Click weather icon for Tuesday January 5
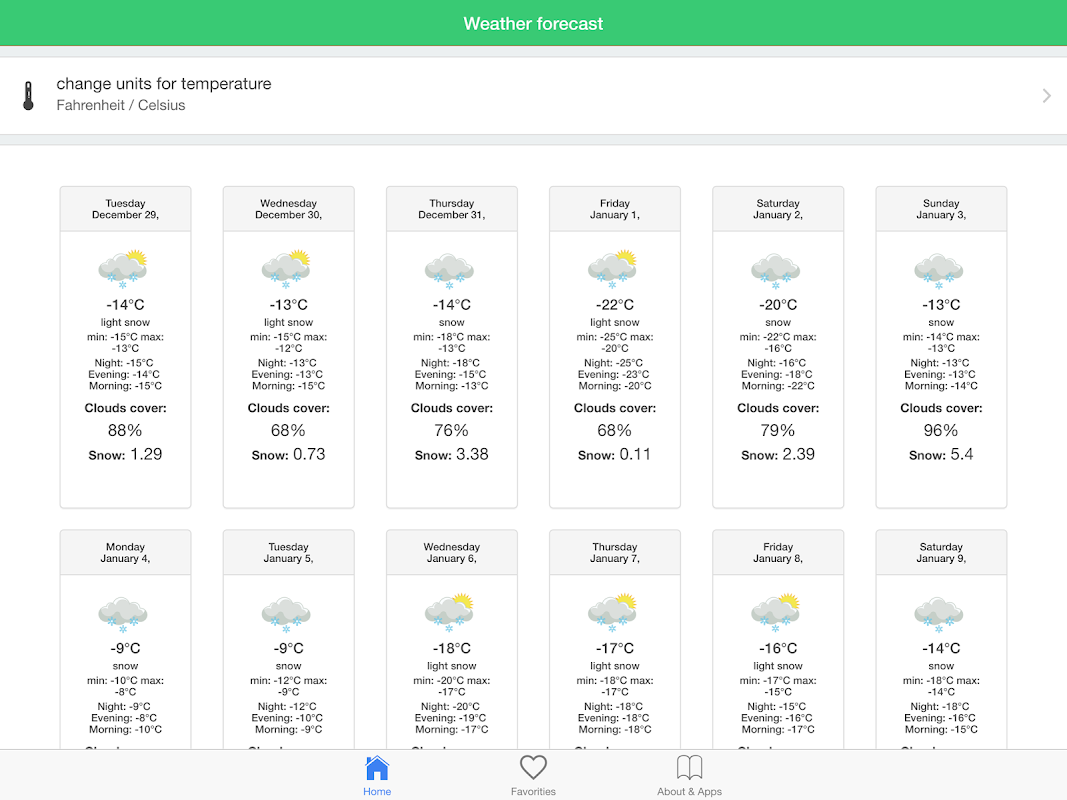Screen dimensions: 1067x800 point(286,614)
